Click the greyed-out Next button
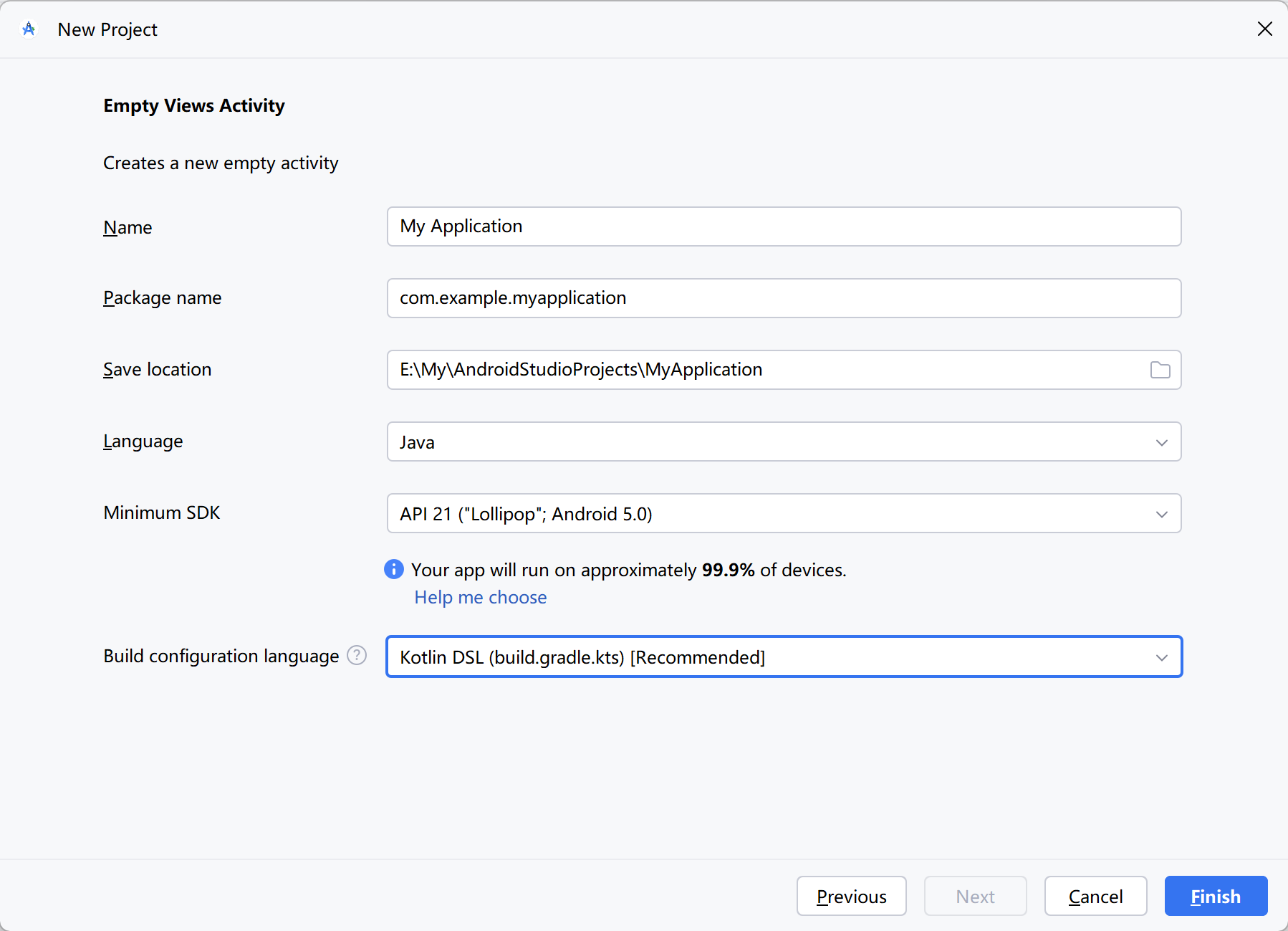Viewport: 1288px width, 931px height. pos(975,896)
